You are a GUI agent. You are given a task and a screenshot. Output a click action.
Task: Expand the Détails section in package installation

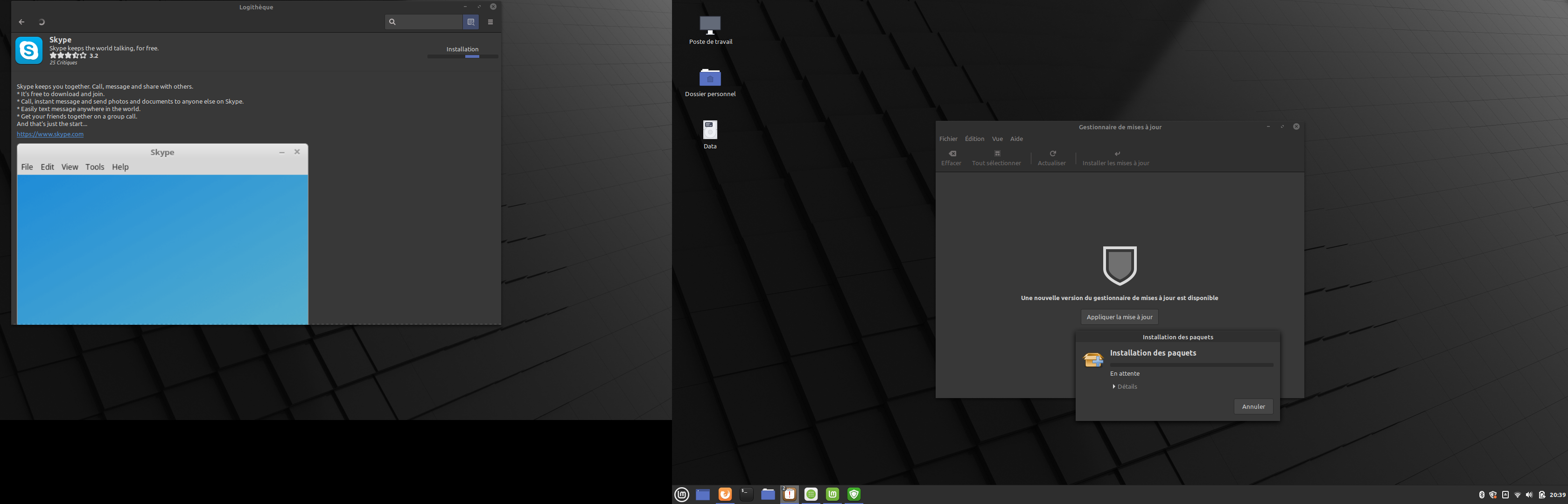pos(1125,386)
